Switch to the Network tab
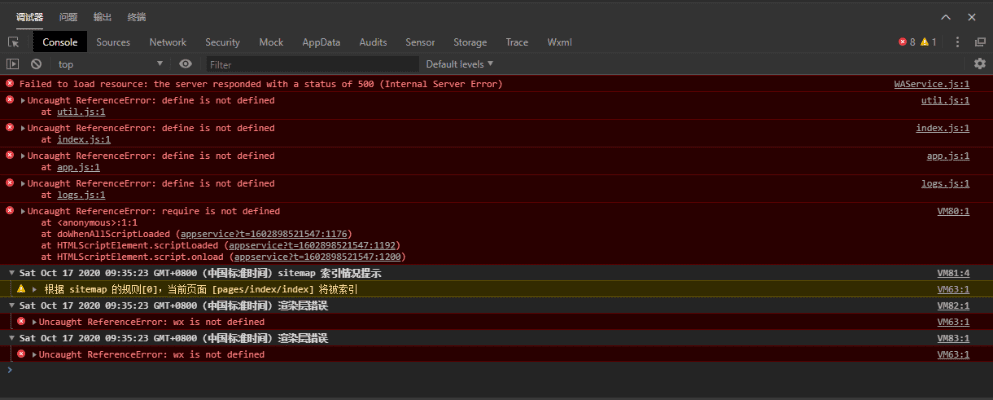993x400 pixels. [168, 42]
